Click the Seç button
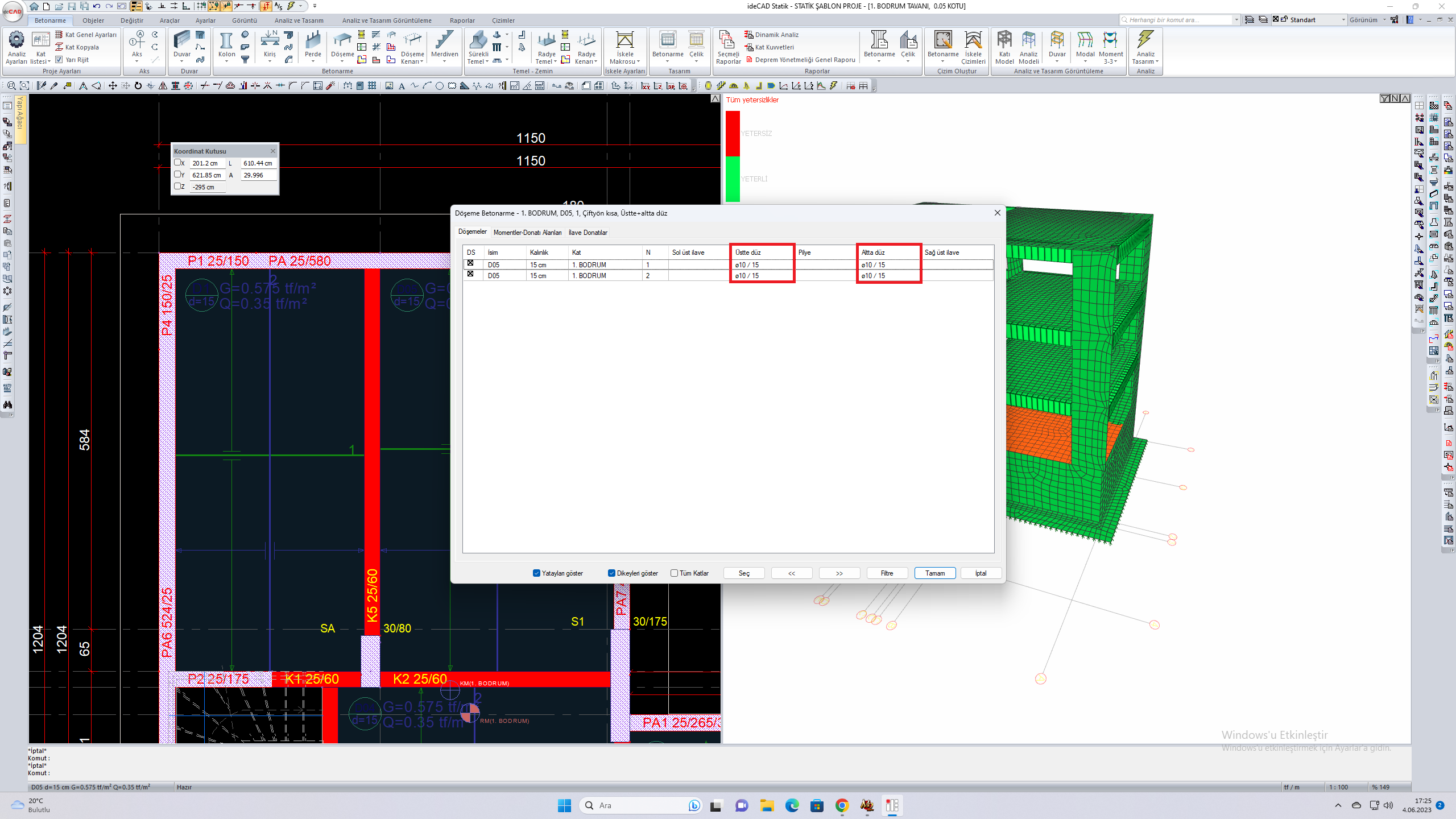The width and height of the screenshot is (1456, 819). 743,573
